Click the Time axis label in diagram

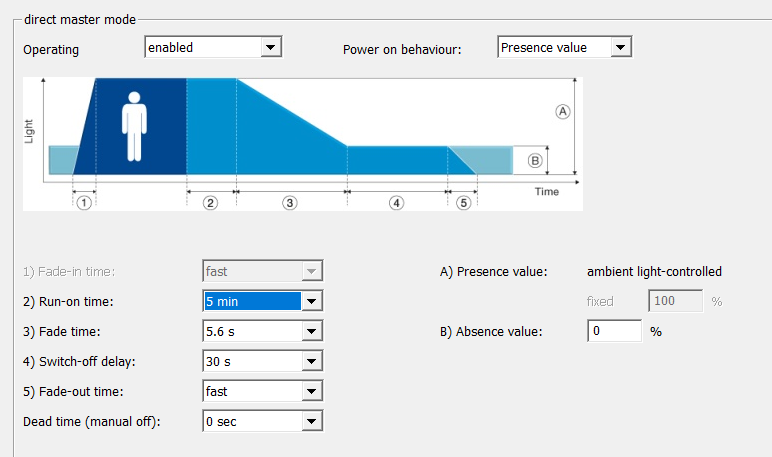546,191
